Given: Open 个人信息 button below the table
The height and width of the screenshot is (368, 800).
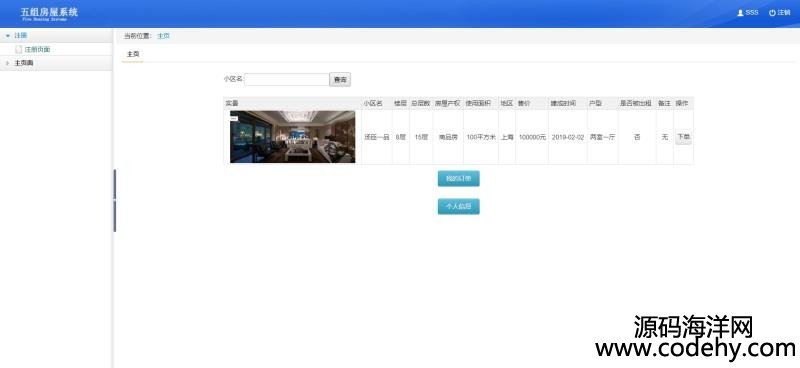Looking at the screenshot, I should click(x=458, y=206).
